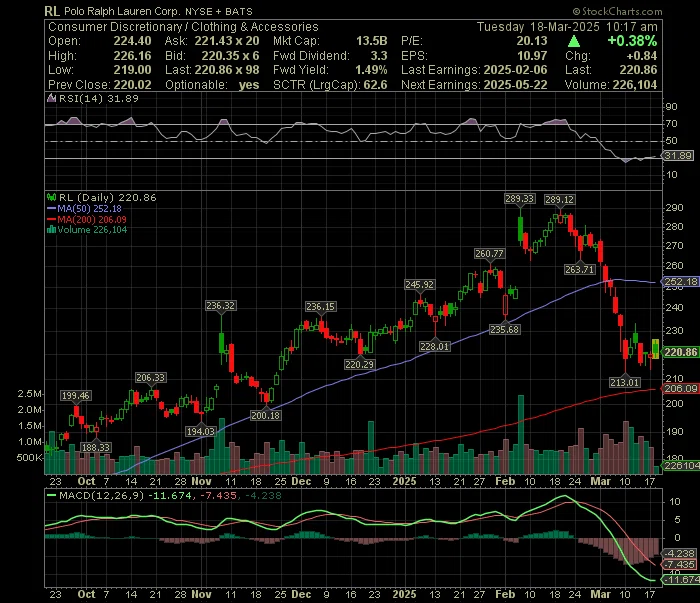Click the green up-arrow change indicator
The height and width of the screenshot is (603, 700).
pos(574,42)
